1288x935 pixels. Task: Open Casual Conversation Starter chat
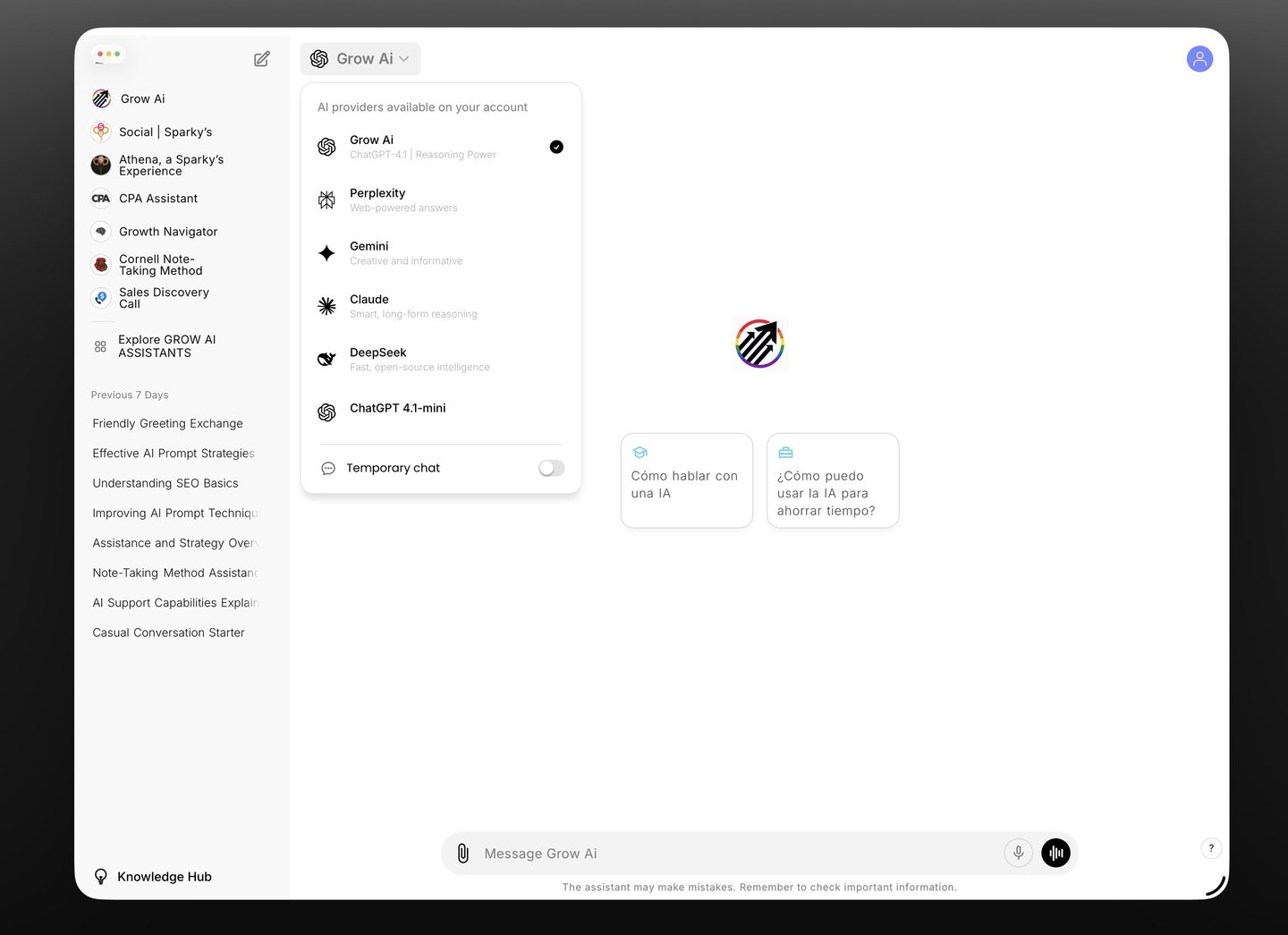tap(169, 633)
